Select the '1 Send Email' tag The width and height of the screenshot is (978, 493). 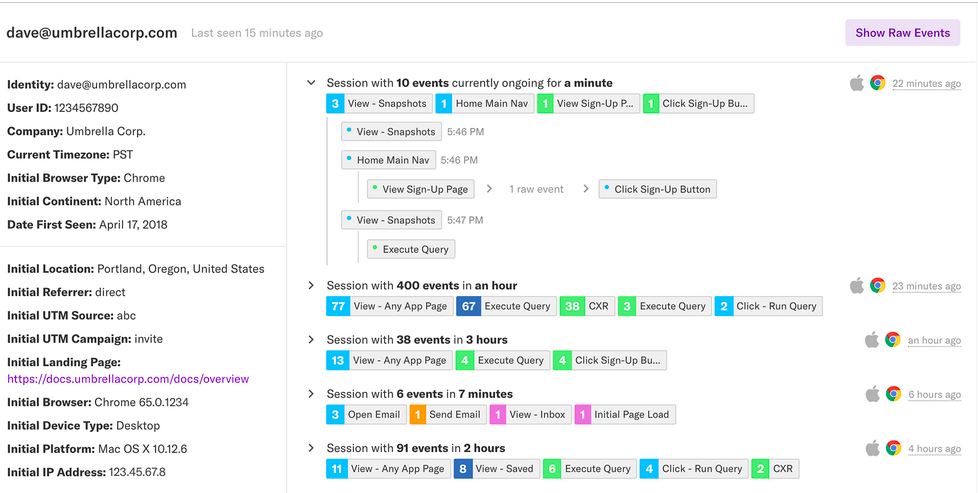pyautogui.click(x=448, y=414)
